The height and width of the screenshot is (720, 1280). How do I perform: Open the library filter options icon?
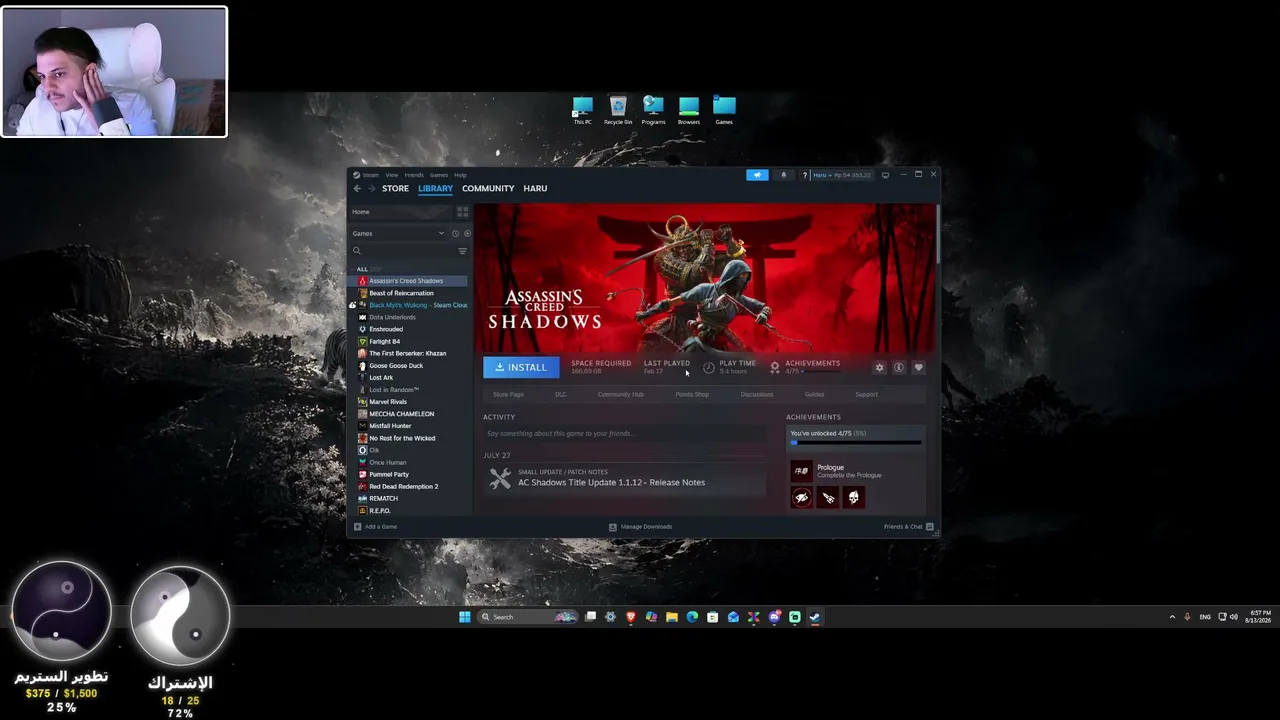point(462,251)
